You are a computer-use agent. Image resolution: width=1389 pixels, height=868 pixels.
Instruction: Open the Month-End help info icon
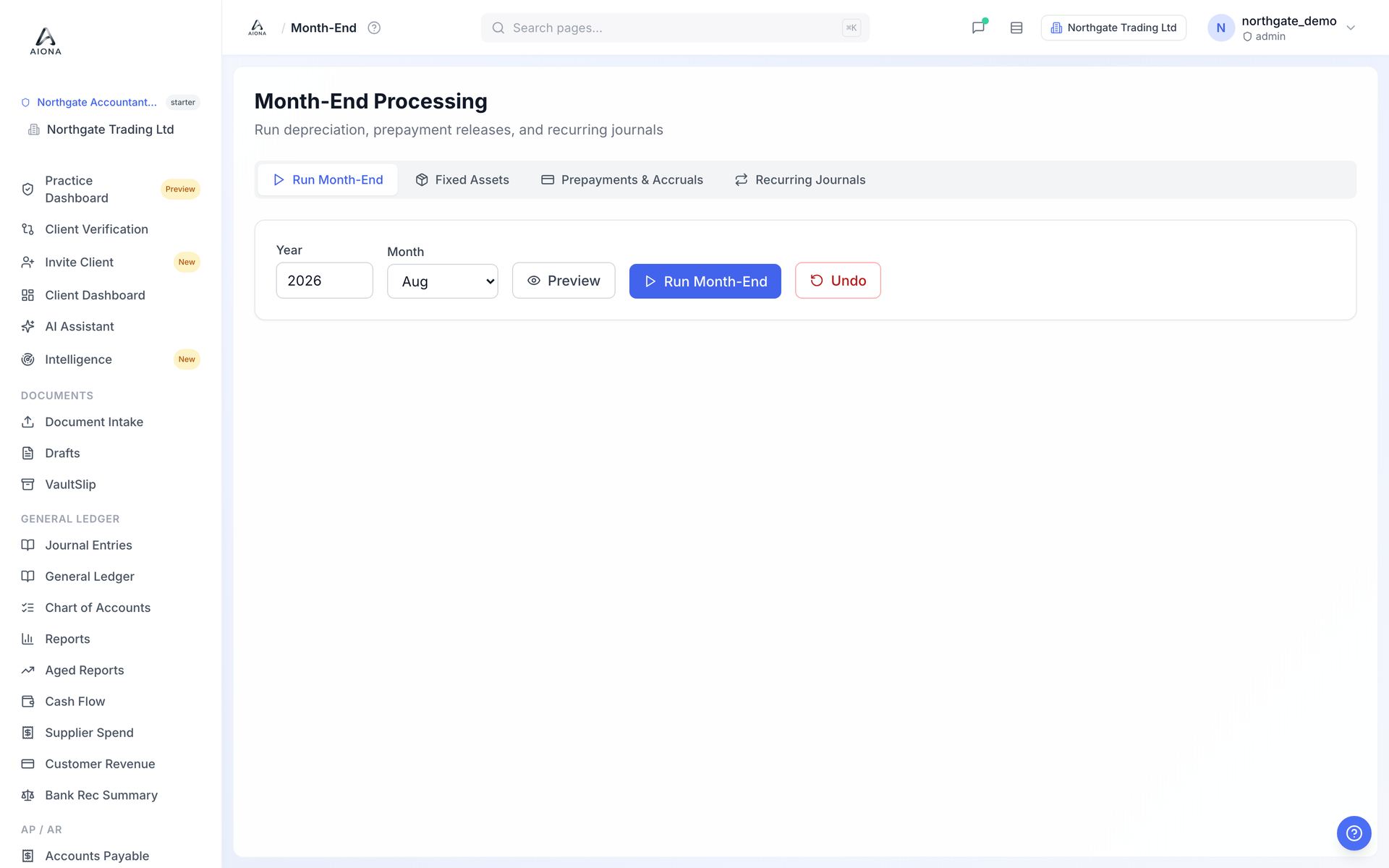(x=374, y=27)
